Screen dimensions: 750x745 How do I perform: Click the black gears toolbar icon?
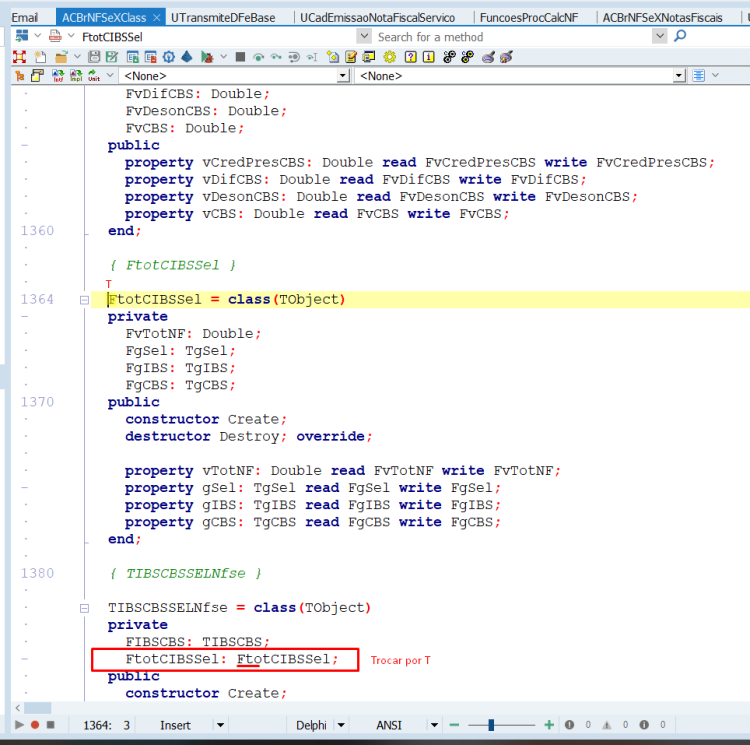449,57
